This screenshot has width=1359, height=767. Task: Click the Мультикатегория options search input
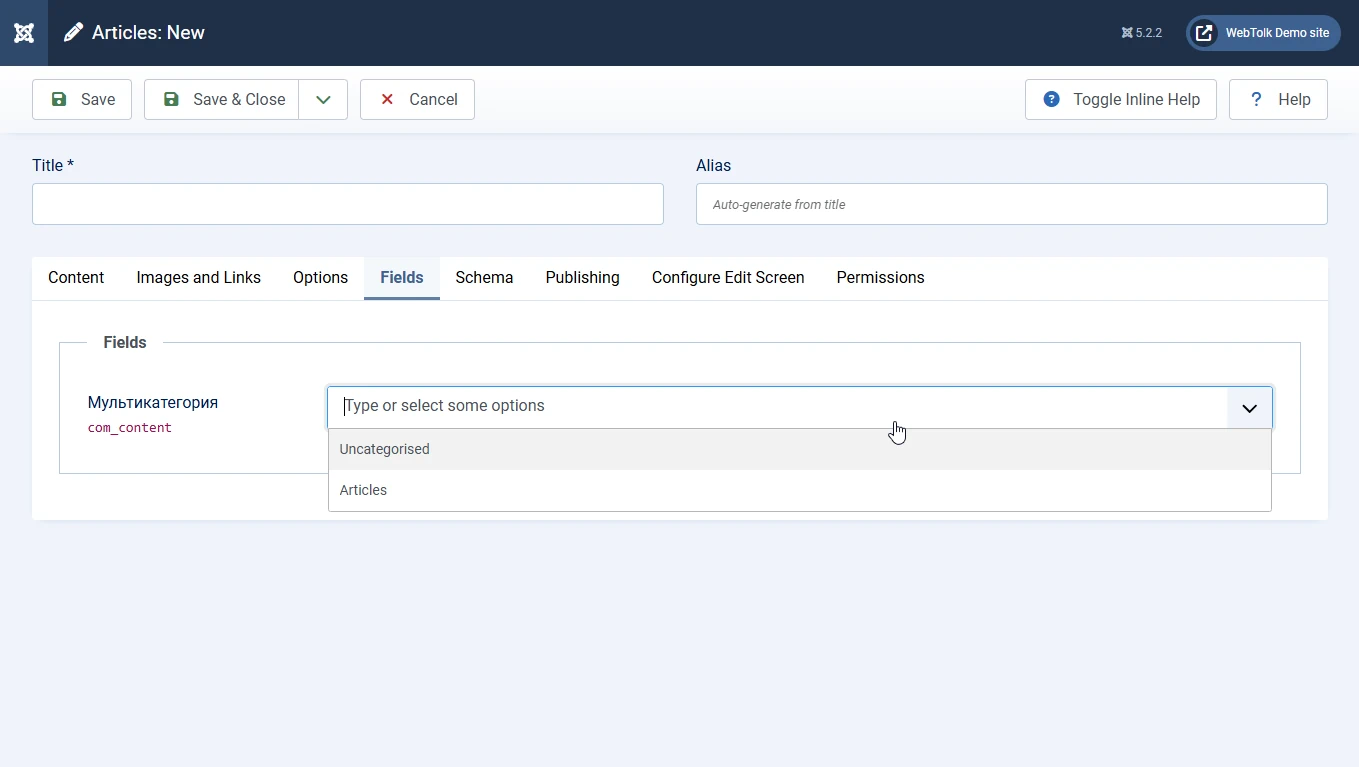click(x=778, y=407)
